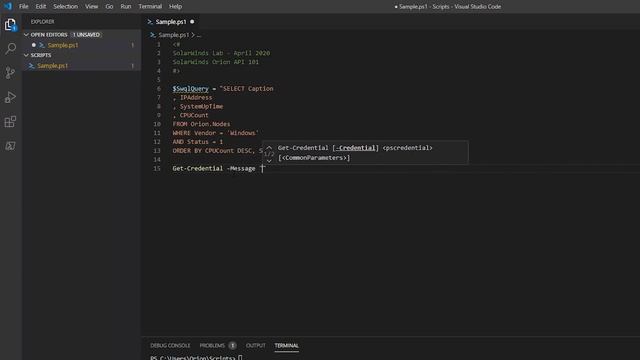Click the Sample.ps1 breadcrumb file icon
The image size is (640, 360).
[x=153, y=35]
